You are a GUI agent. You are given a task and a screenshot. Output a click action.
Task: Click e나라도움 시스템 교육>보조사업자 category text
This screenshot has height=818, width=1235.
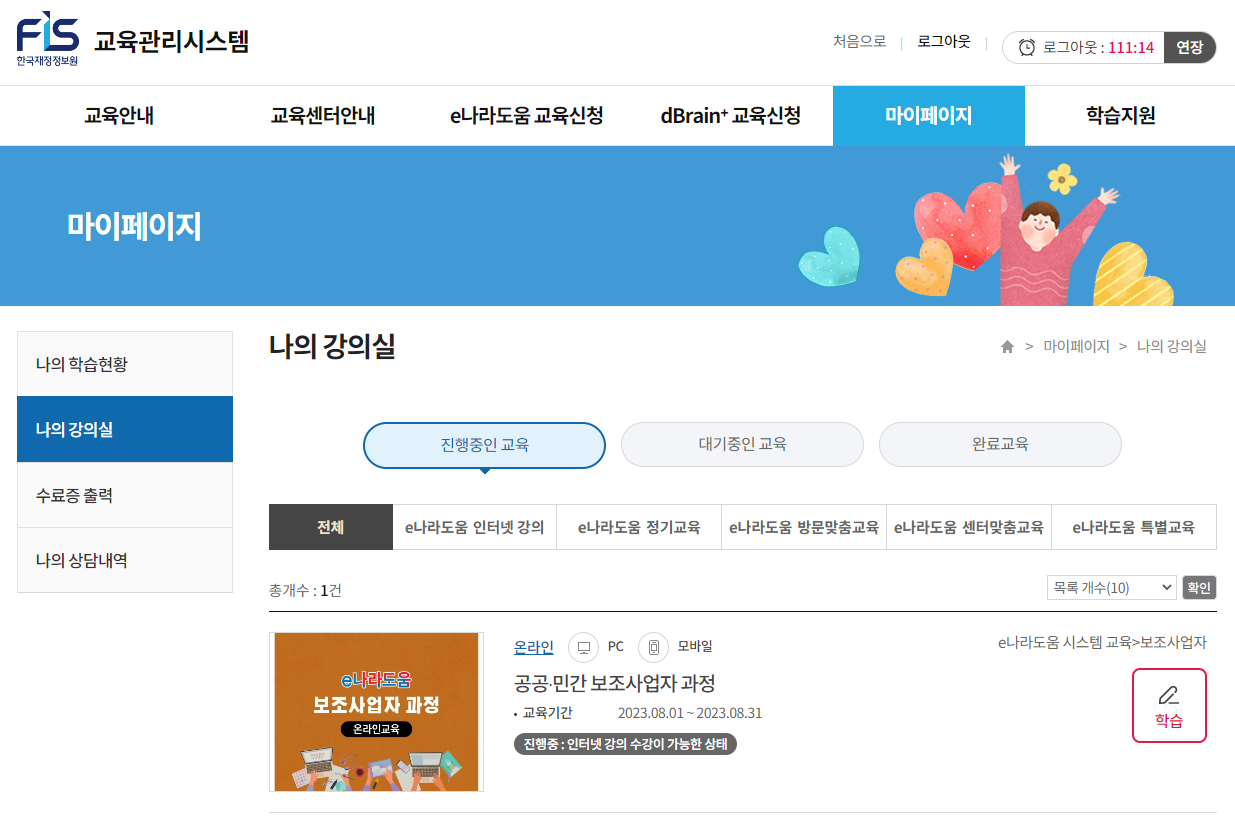(1102, 642)
